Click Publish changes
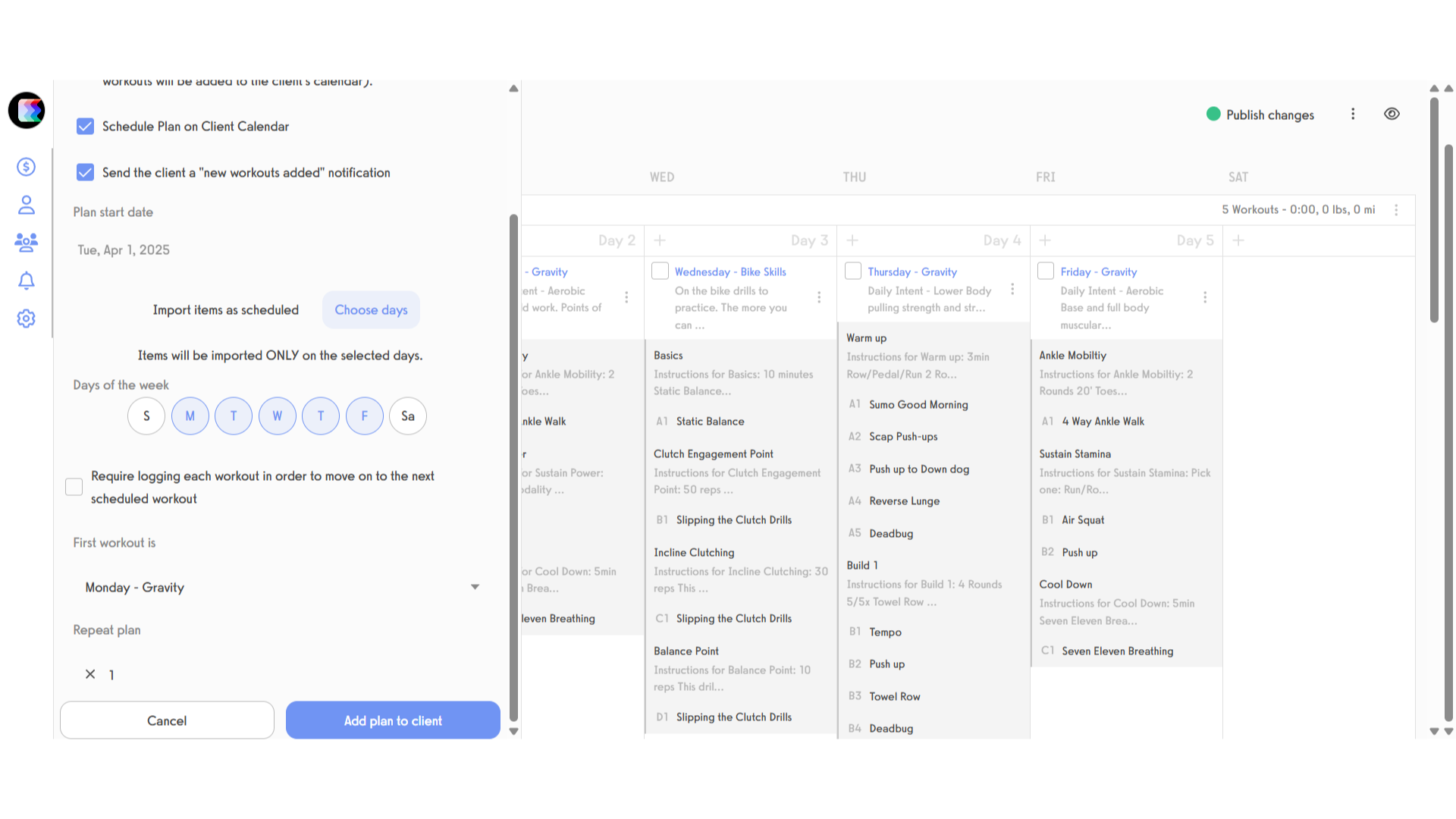1456x819 pixels. (x=1270, y=115)
